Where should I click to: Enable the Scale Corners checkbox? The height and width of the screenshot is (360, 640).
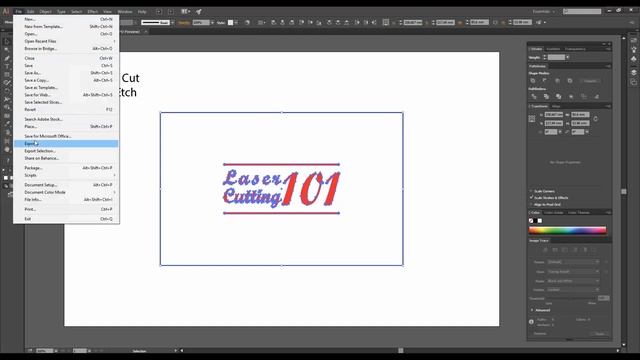[x=531, y=191]
